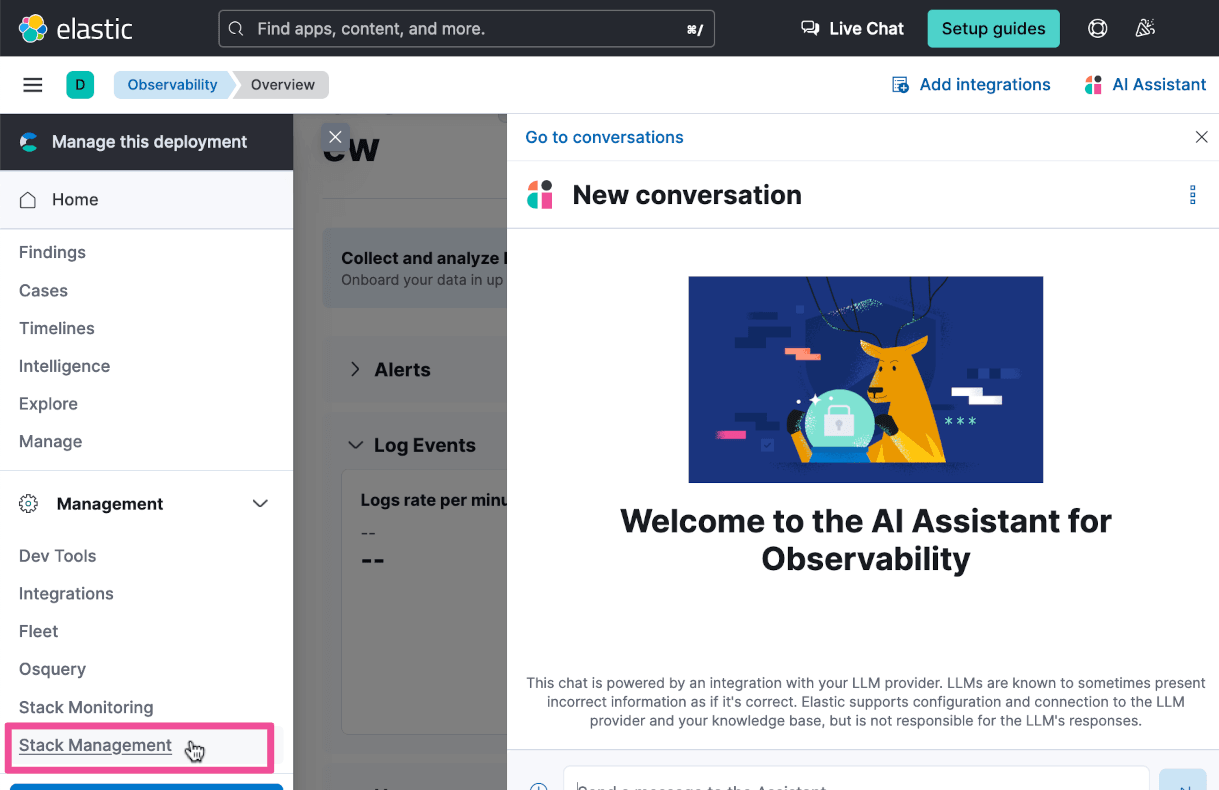Click the Elastic logo in header
This screenshot has height=790, width=1219.
coord(75,29)
